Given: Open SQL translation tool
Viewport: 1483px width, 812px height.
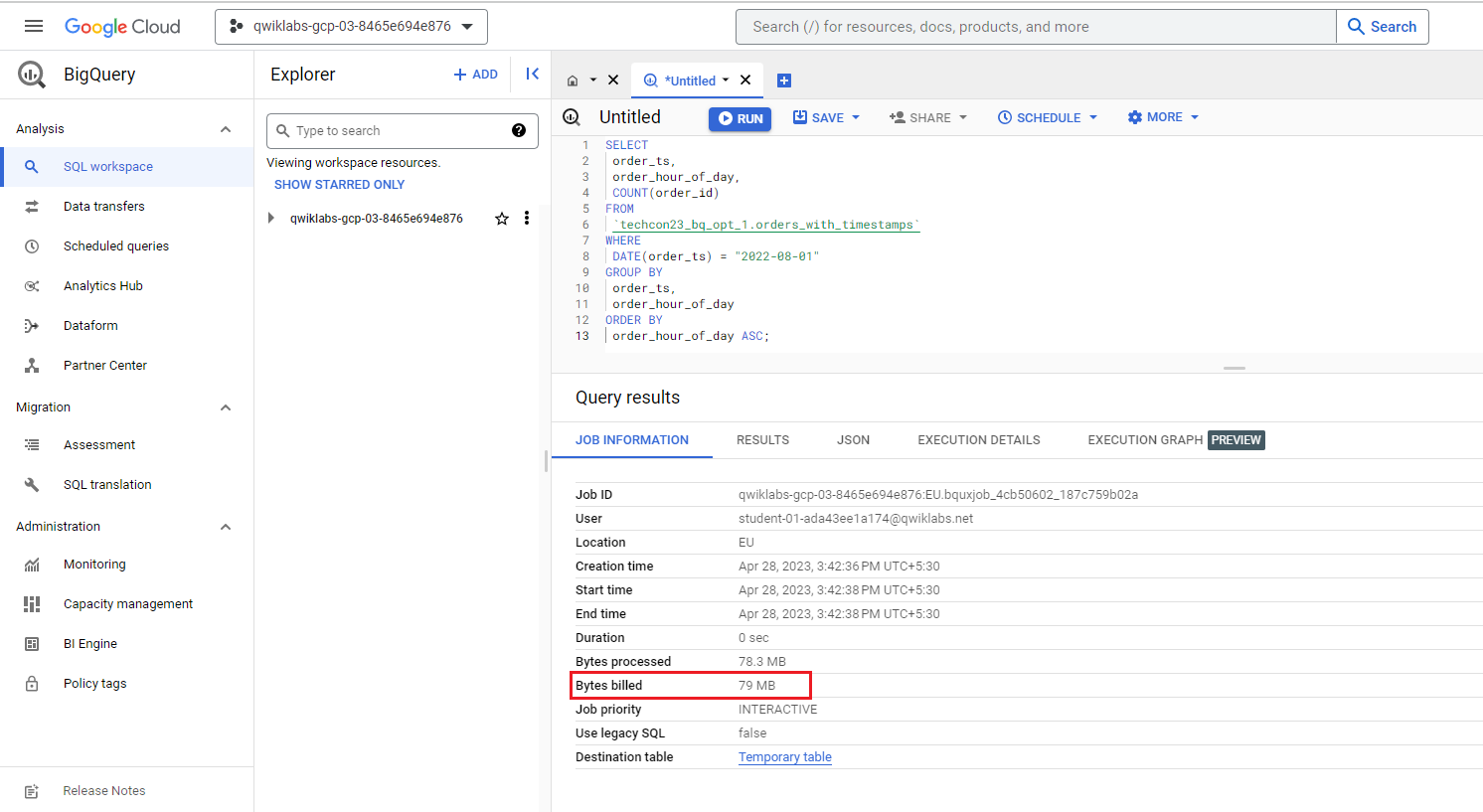Looking at the screenshot, I should click(127, 485).
